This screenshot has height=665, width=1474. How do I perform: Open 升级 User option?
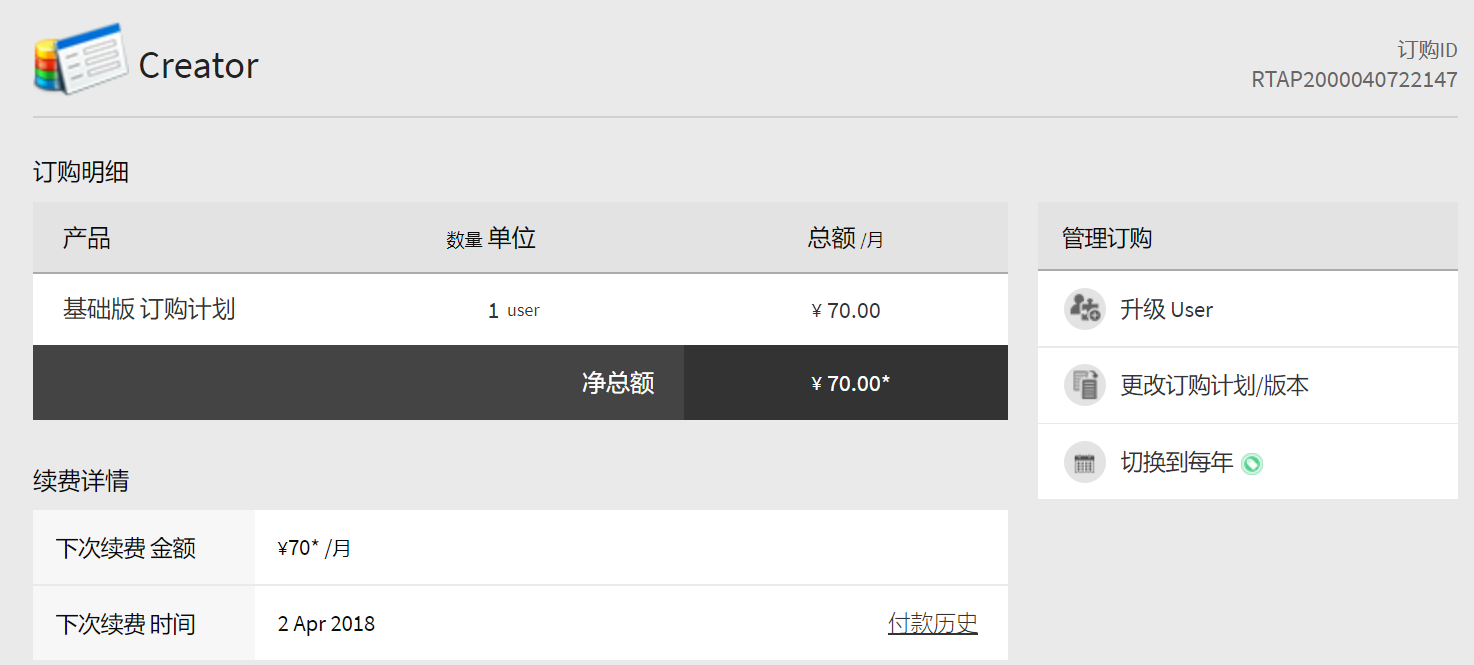click(x=1166, y=310)
